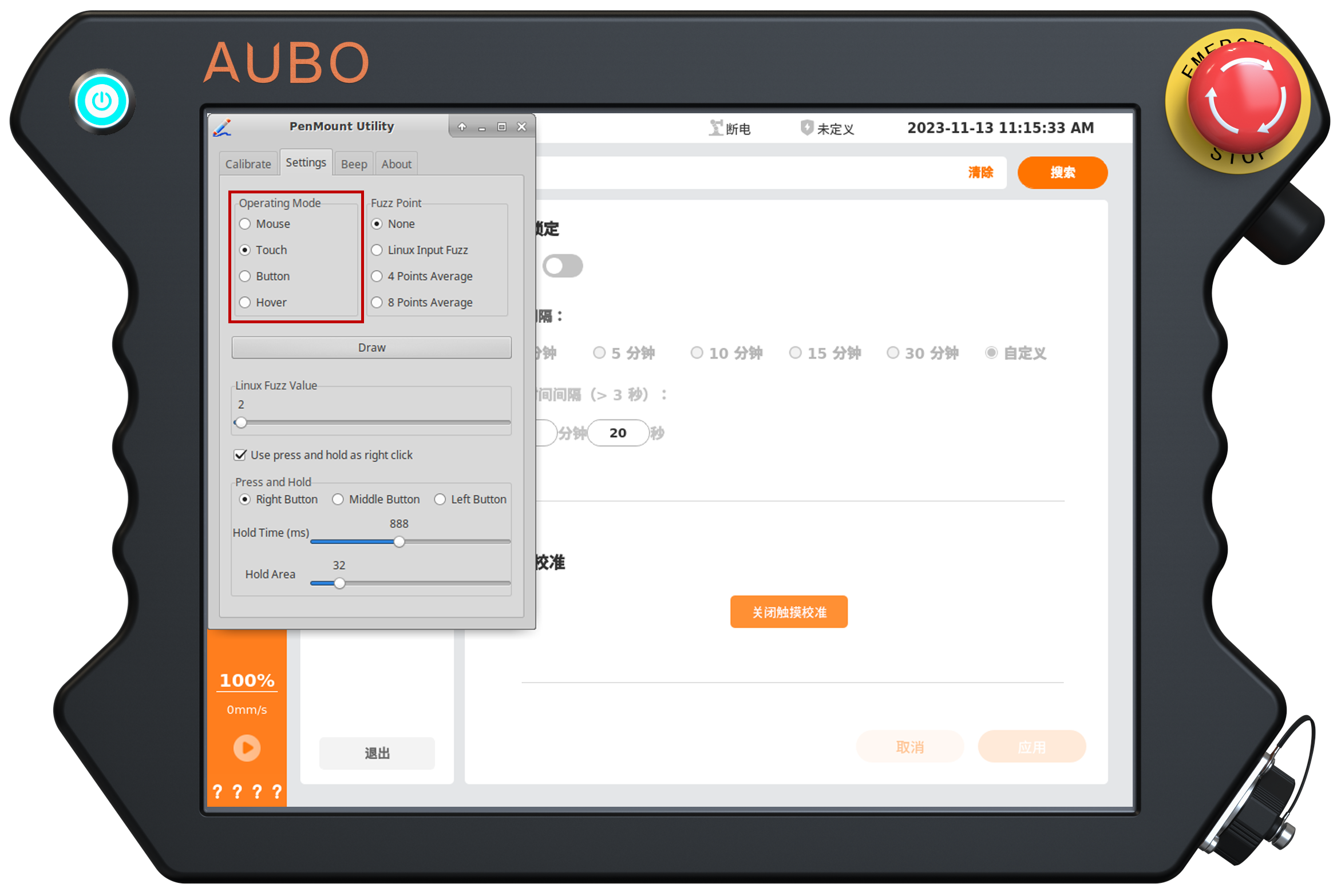Click the Linux Fuzz Value slider handle
Image resolution: width=1341 pixels, height=896 pixels.
241,423
